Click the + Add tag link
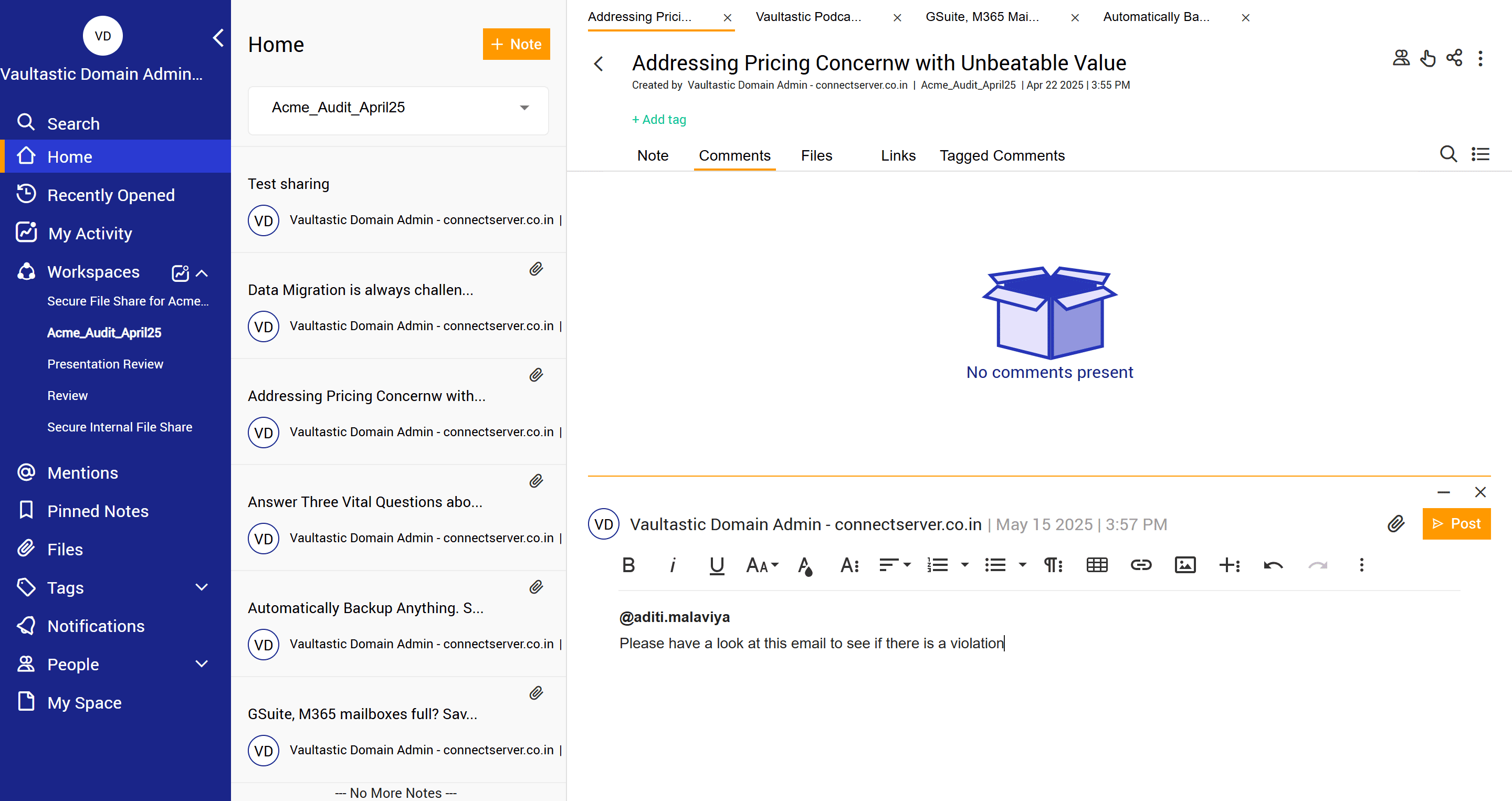 [x=658, y=120]
